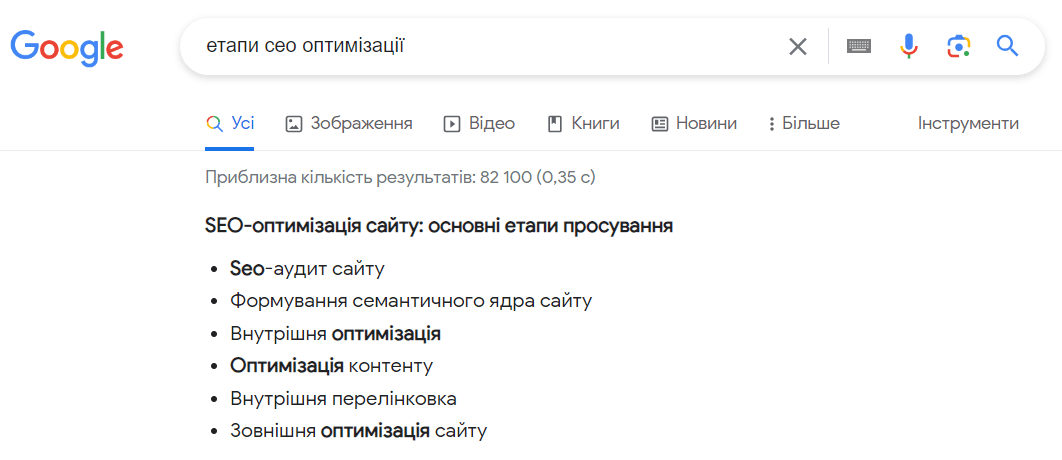Go to Google homepage via logo
1062x460 pixels.
(66, 47)
